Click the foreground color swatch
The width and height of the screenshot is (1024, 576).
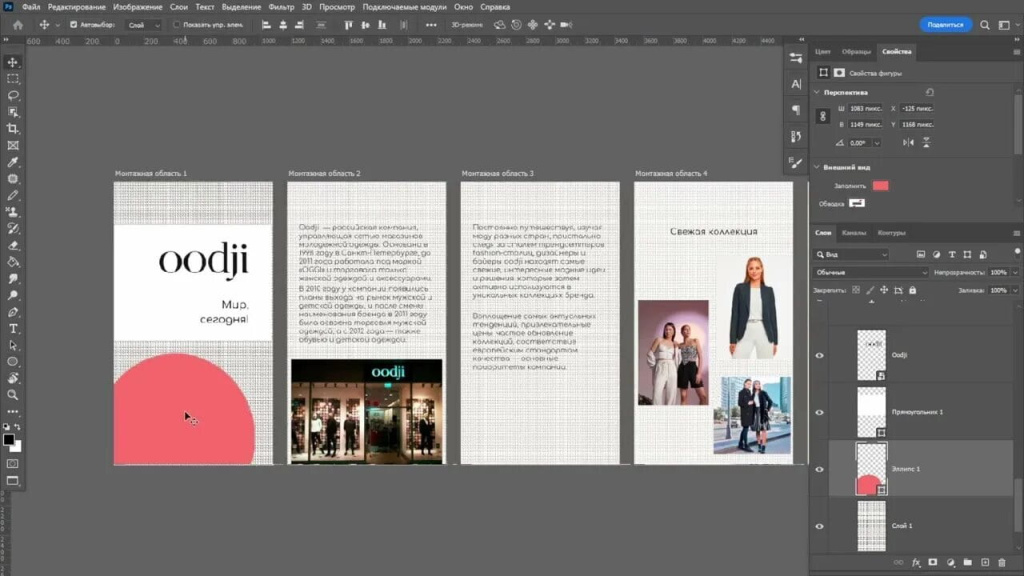pyautogui.click(x=8, y=440)
